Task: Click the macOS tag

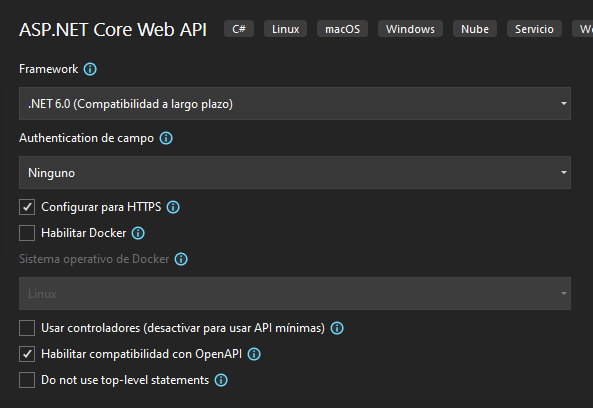Action: coord(343,29)
